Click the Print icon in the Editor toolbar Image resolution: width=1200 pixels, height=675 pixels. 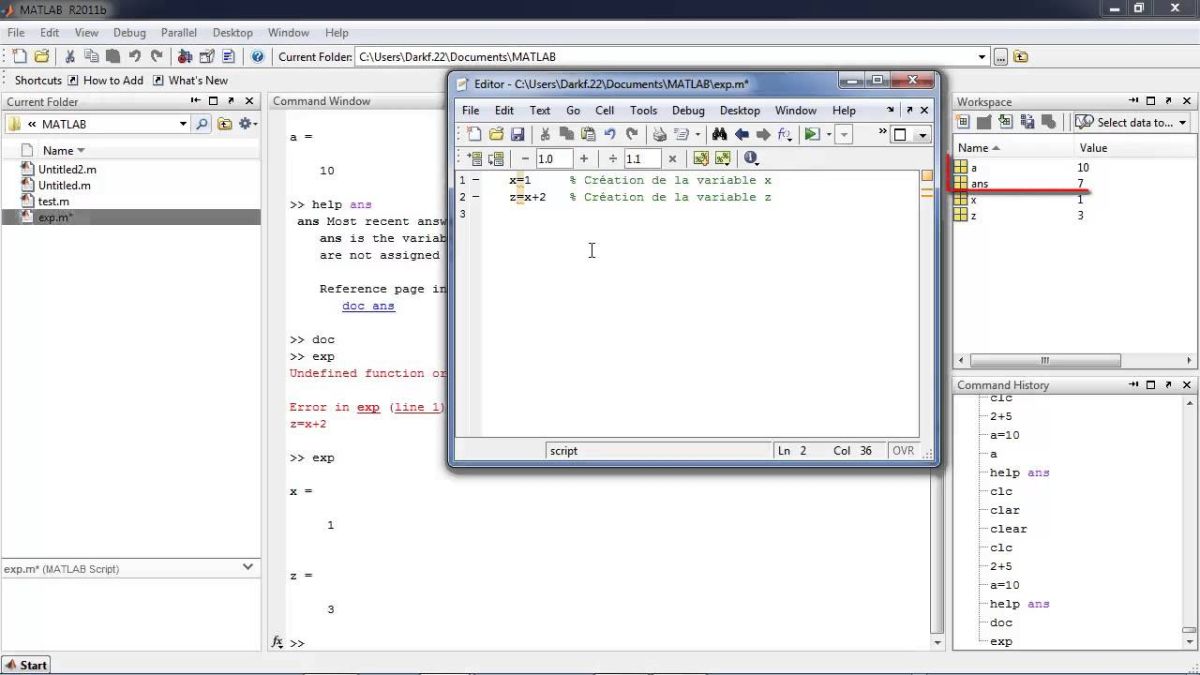coord(659,134)
